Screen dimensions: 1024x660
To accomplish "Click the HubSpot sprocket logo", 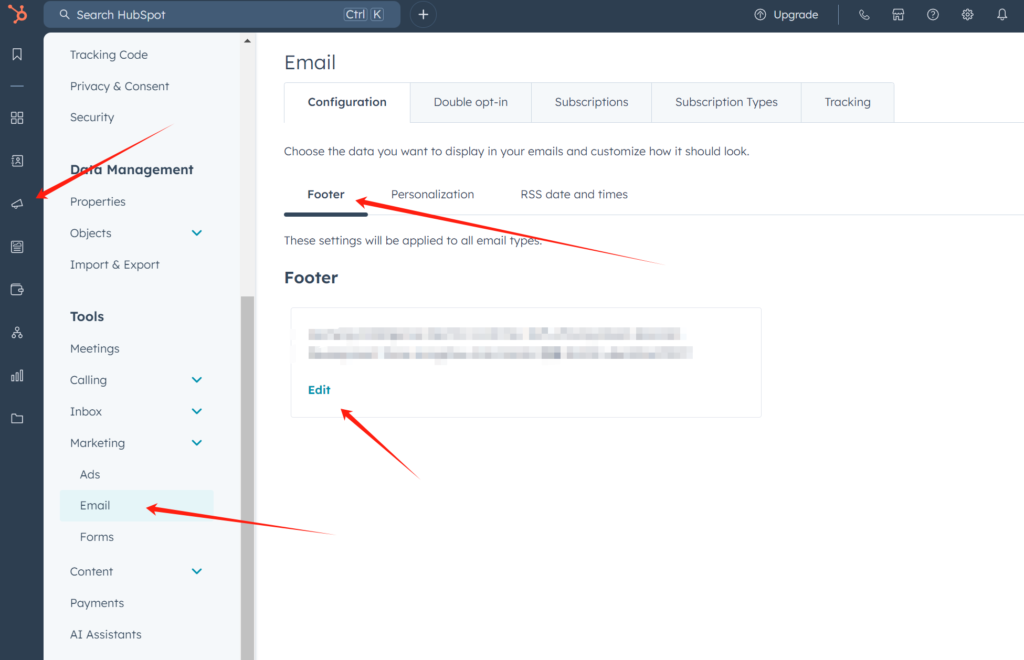I will [17, 15].
